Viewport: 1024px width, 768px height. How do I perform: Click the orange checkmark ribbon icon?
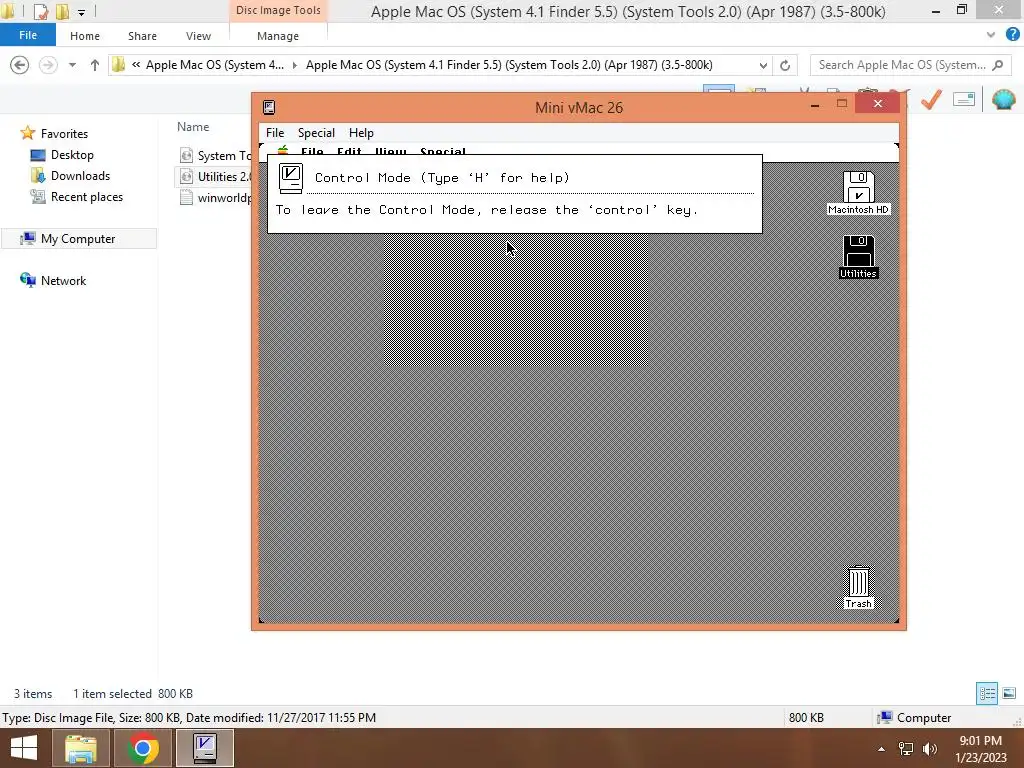click(931, 99)
